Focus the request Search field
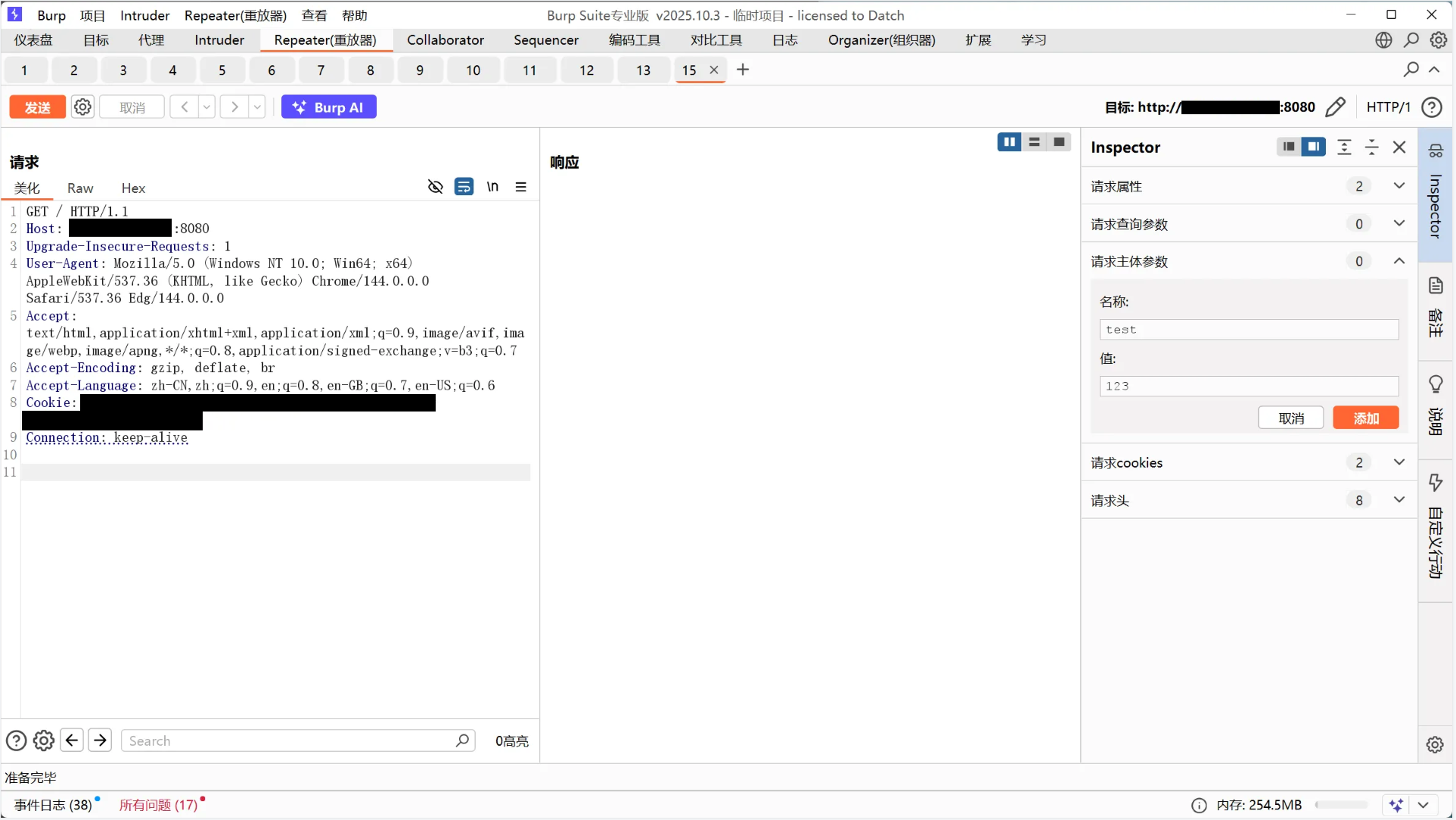Image resolution: width=1456 pixels, height=820 pixels. tap(298, 741)
